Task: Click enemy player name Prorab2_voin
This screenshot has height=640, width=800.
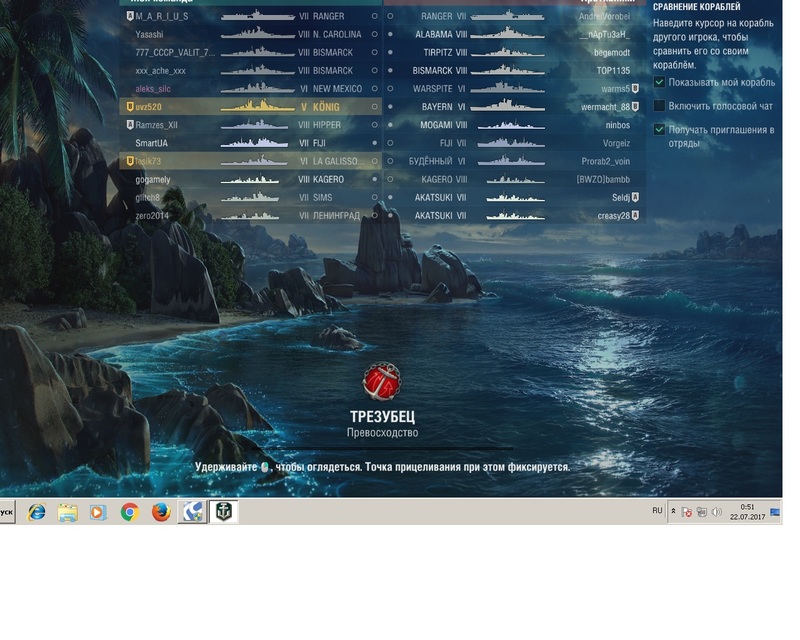Action: tap(606, 161)
